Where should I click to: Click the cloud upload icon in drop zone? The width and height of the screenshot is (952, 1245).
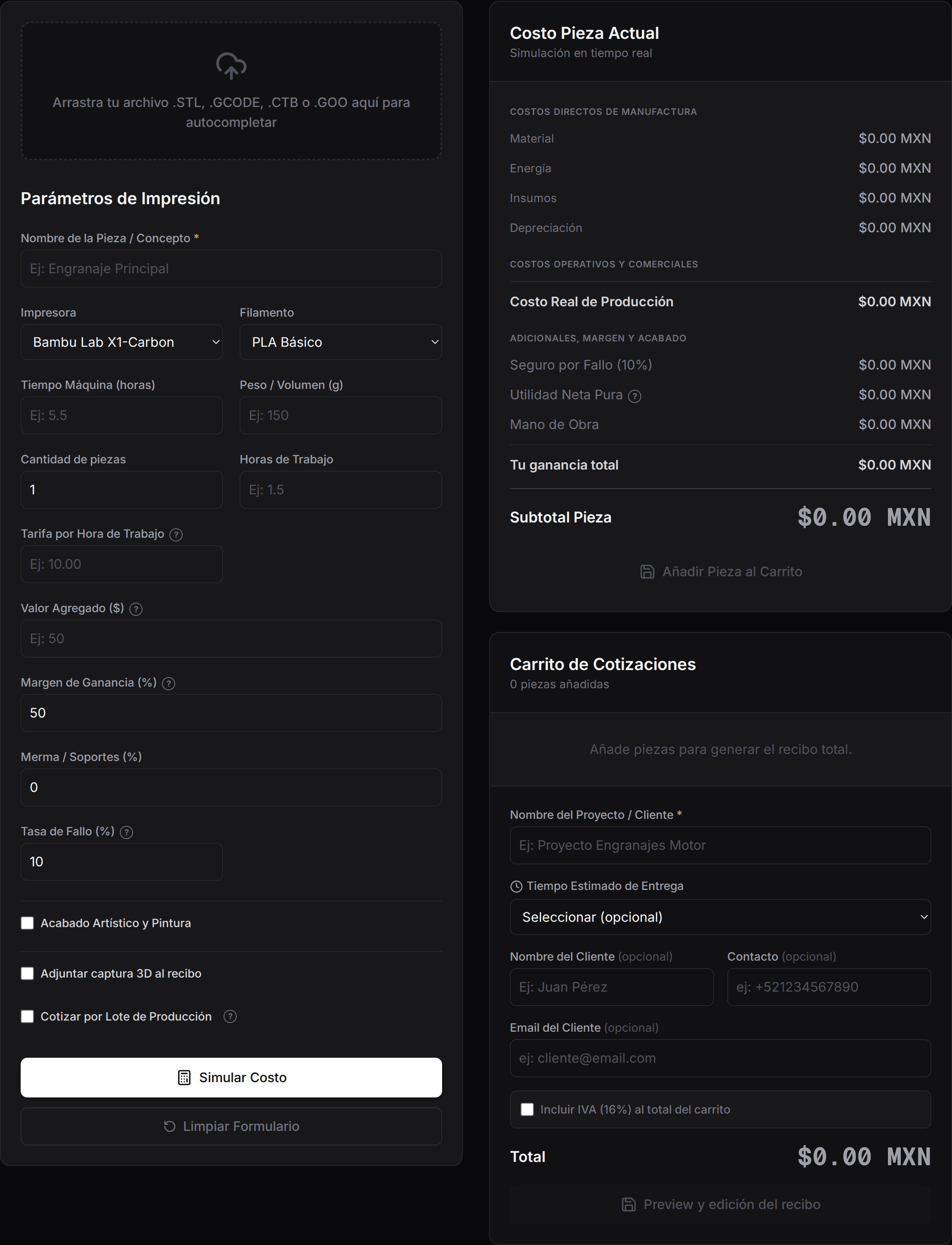point(231,66)
